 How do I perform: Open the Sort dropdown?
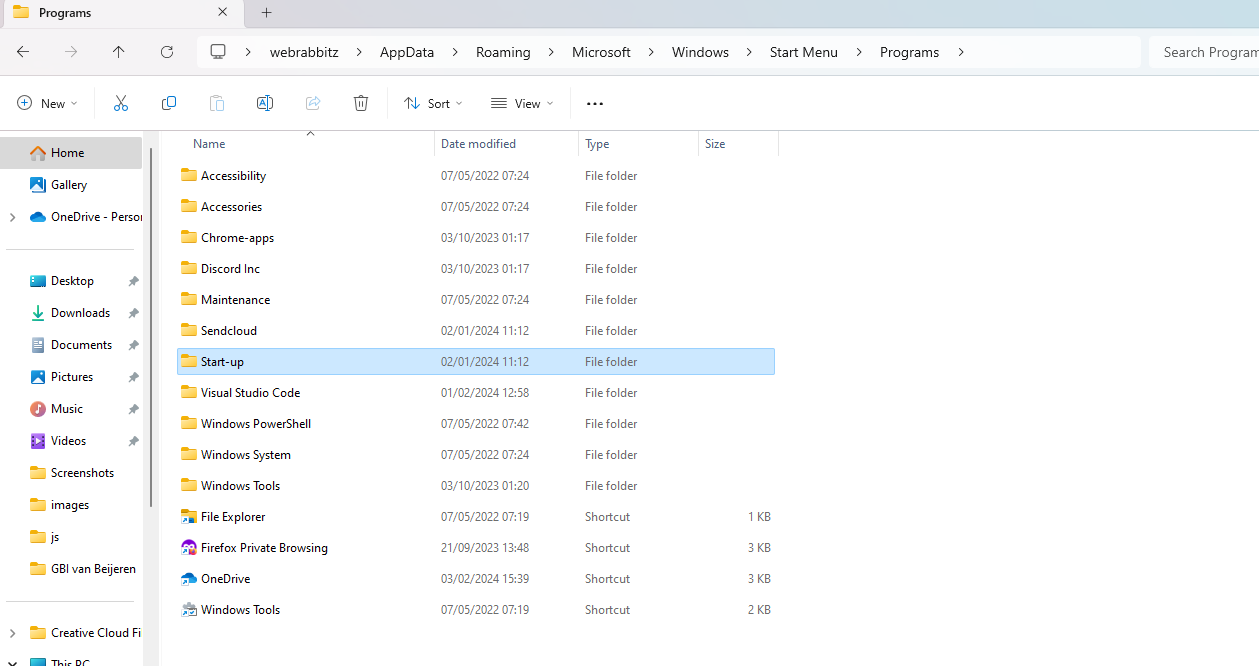click(x=432, y=103)
